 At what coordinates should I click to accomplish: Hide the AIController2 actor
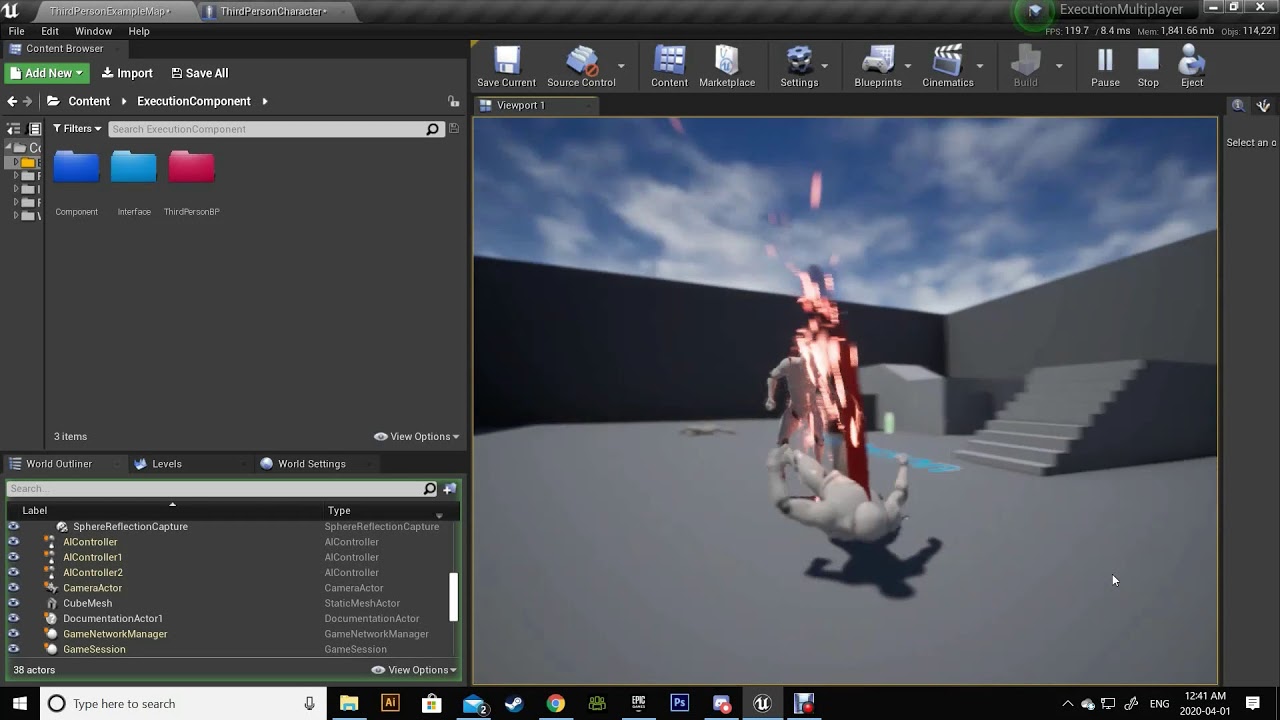point(13,573)
